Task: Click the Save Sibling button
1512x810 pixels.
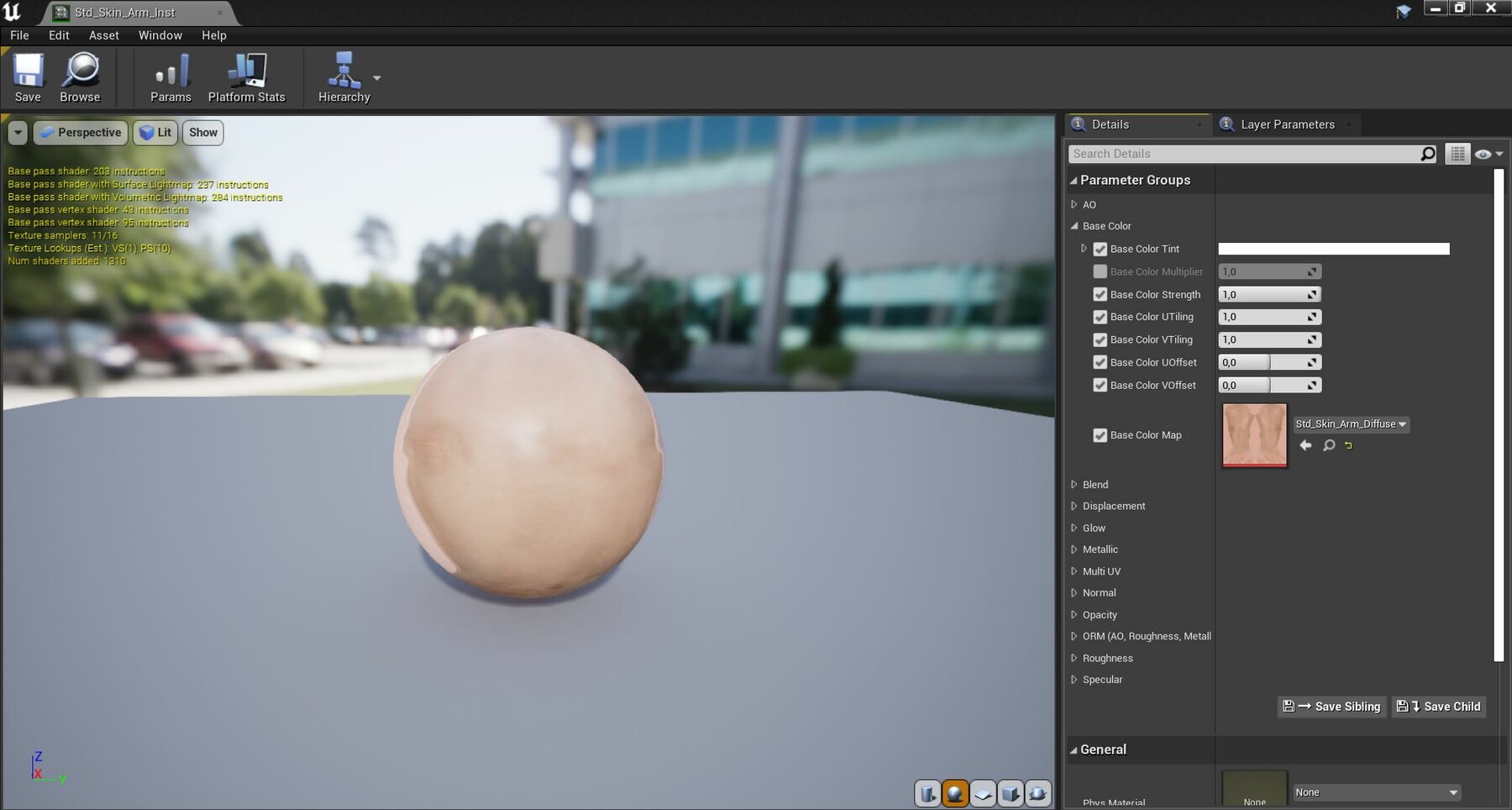Action: coord(1331,707)
